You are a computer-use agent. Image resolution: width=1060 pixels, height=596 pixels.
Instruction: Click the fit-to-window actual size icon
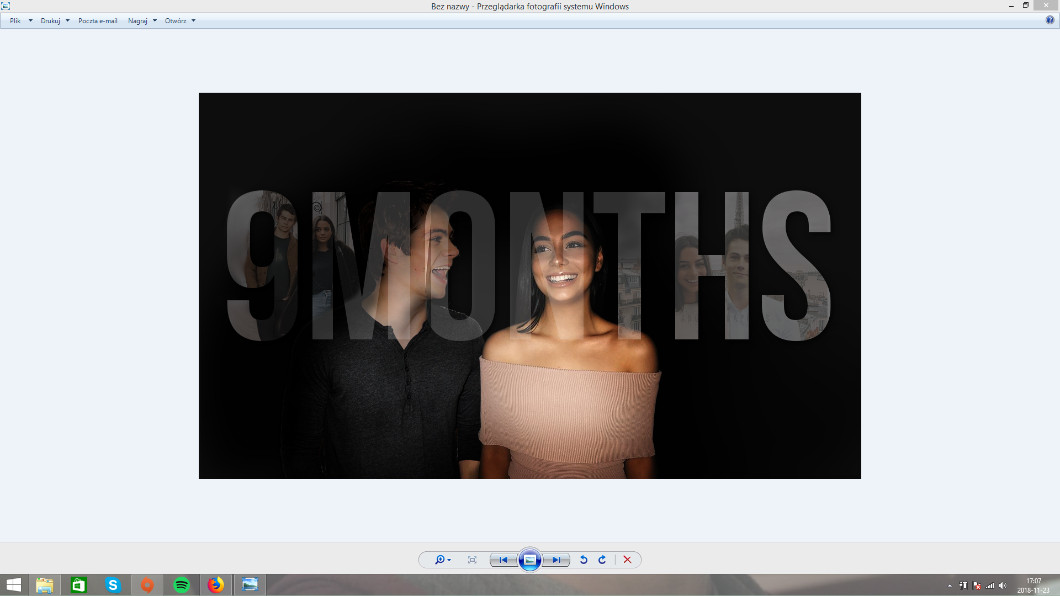472,560
